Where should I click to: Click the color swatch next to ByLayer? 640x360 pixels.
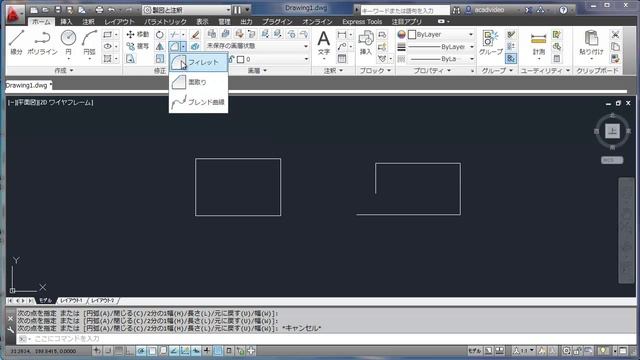[x=412, y=35]
